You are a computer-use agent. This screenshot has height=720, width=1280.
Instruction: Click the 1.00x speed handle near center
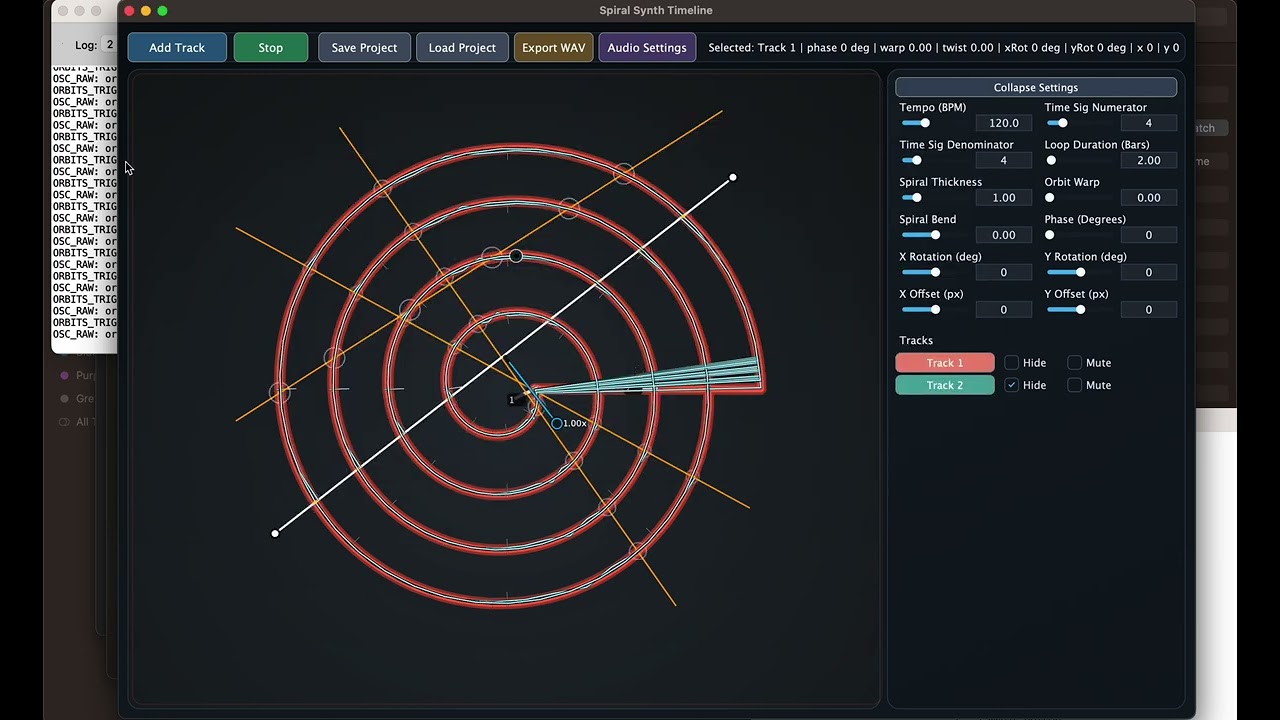[x=557, y=424]
